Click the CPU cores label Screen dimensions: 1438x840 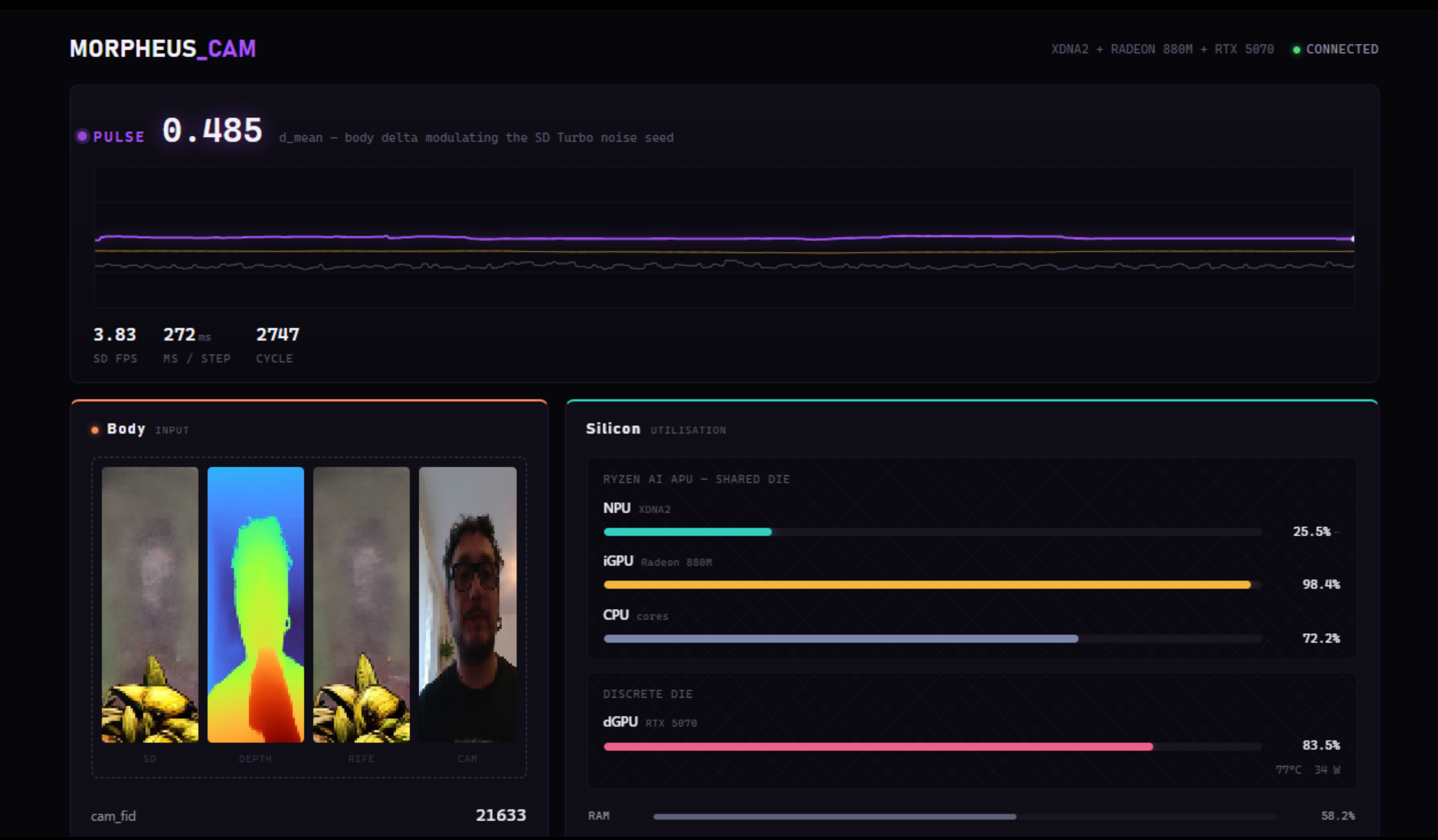point(635,615)
